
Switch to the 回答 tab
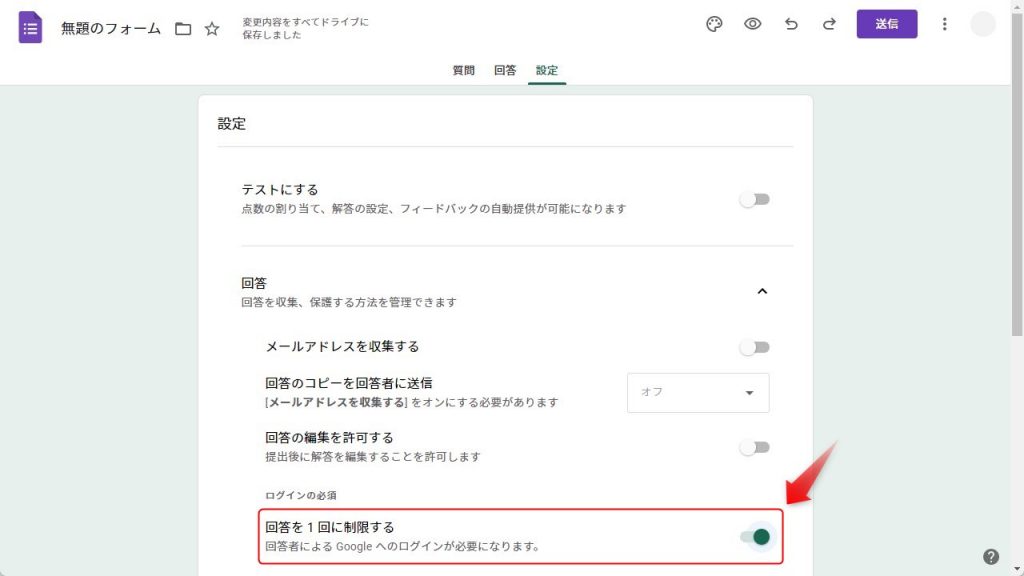click(x=505, y=70)
